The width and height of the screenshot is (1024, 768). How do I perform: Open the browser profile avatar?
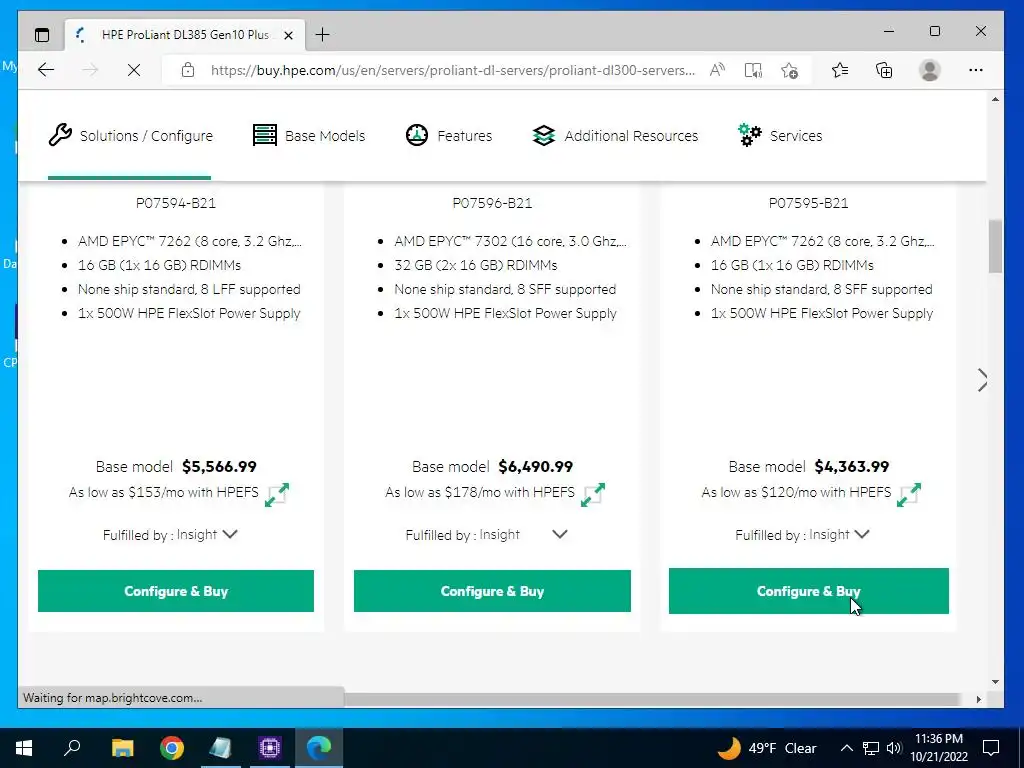click(929, 70)
